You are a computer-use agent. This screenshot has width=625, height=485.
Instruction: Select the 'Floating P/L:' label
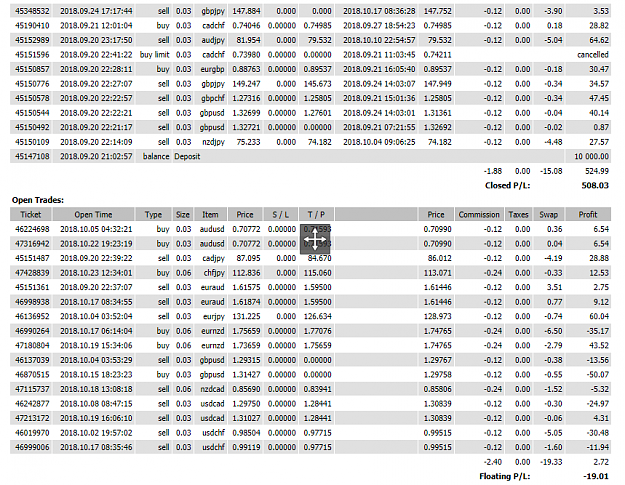coord(505,476)
